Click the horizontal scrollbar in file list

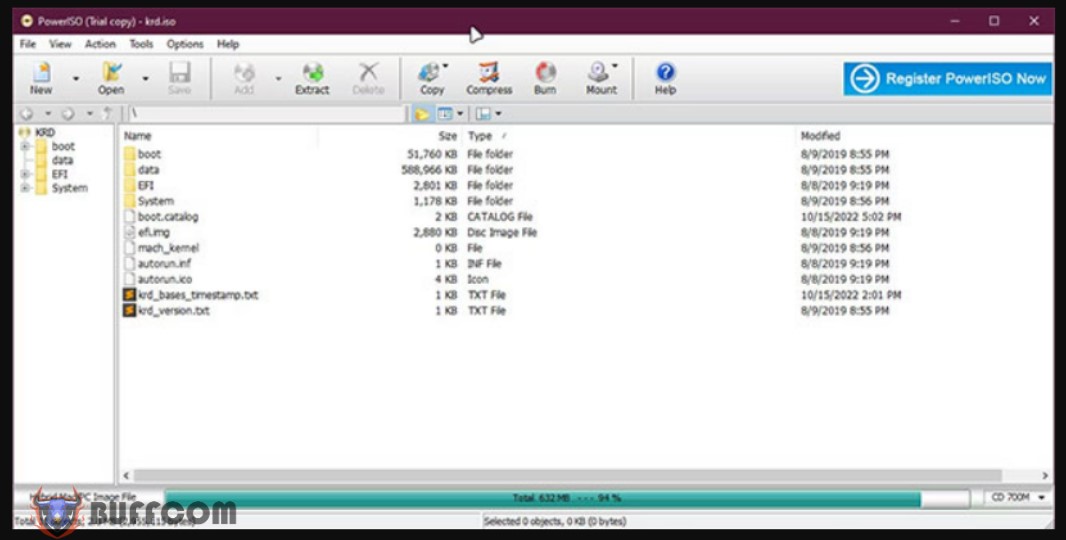coord(567,475)
